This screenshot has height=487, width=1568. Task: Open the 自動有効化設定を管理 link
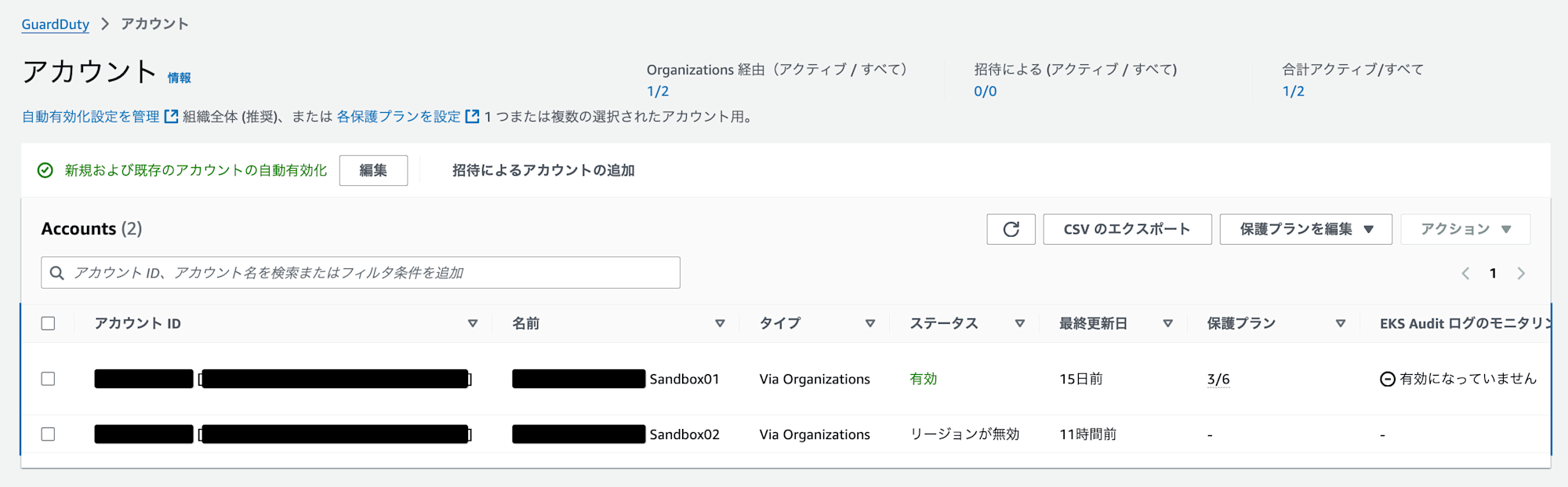pyautogui.click(x=91, y=117)
